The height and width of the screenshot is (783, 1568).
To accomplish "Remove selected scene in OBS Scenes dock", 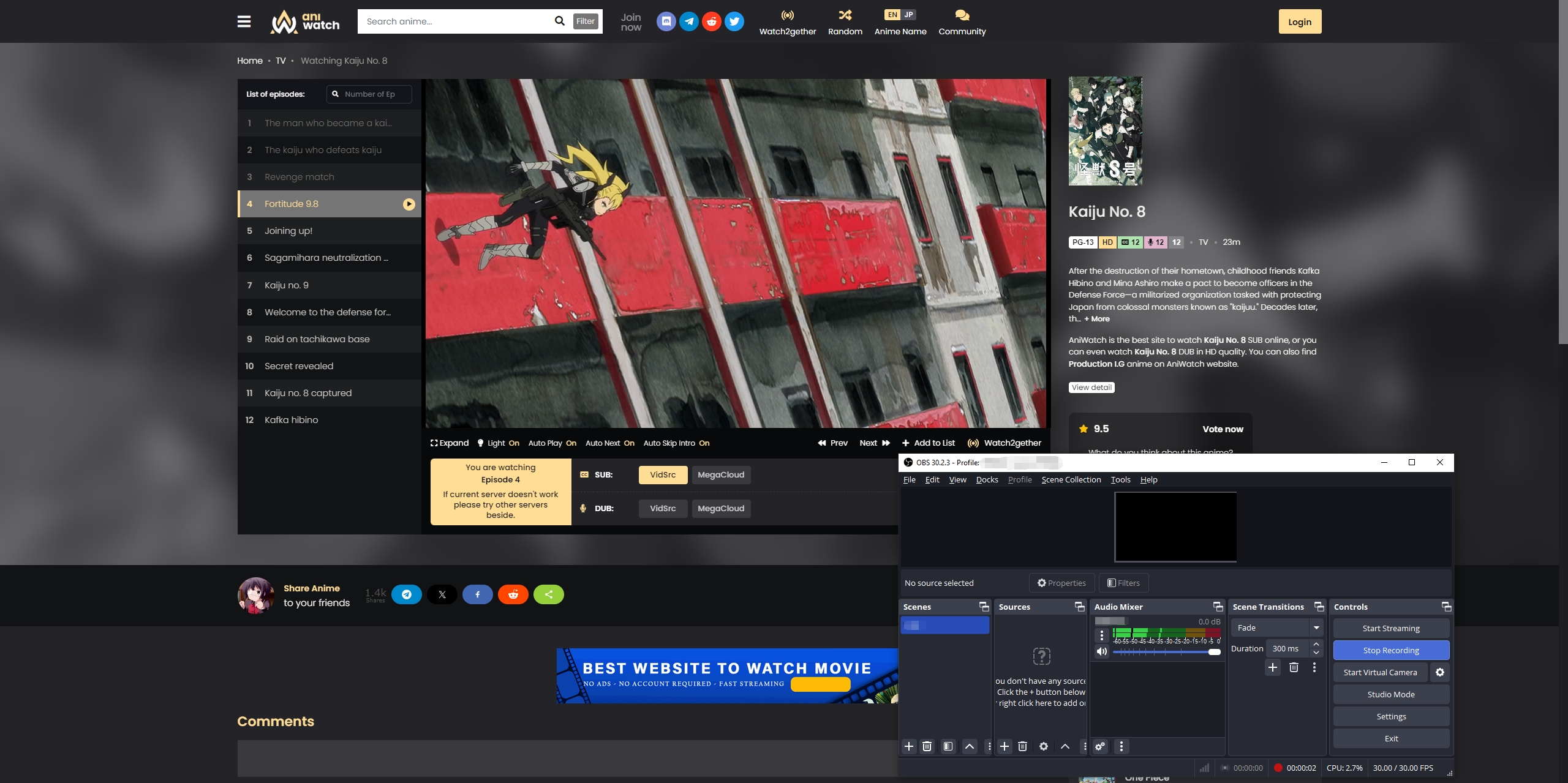I will [x=927, y=746].
